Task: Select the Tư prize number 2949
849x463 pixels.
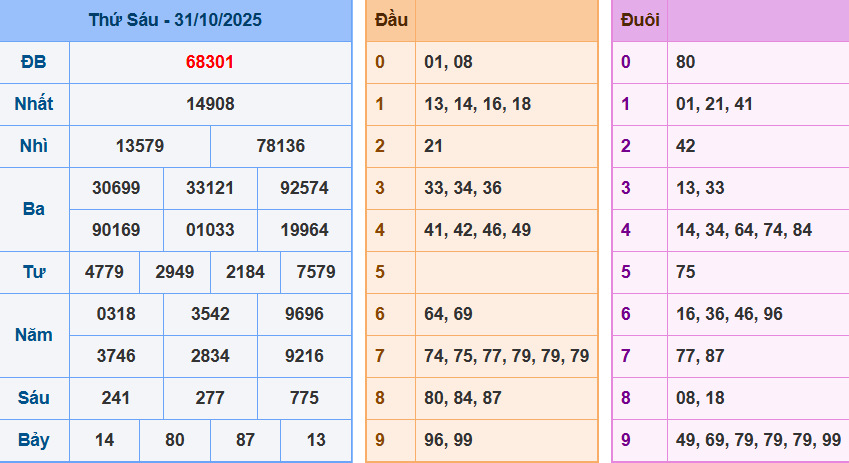Action: click(x=174, y=272)
